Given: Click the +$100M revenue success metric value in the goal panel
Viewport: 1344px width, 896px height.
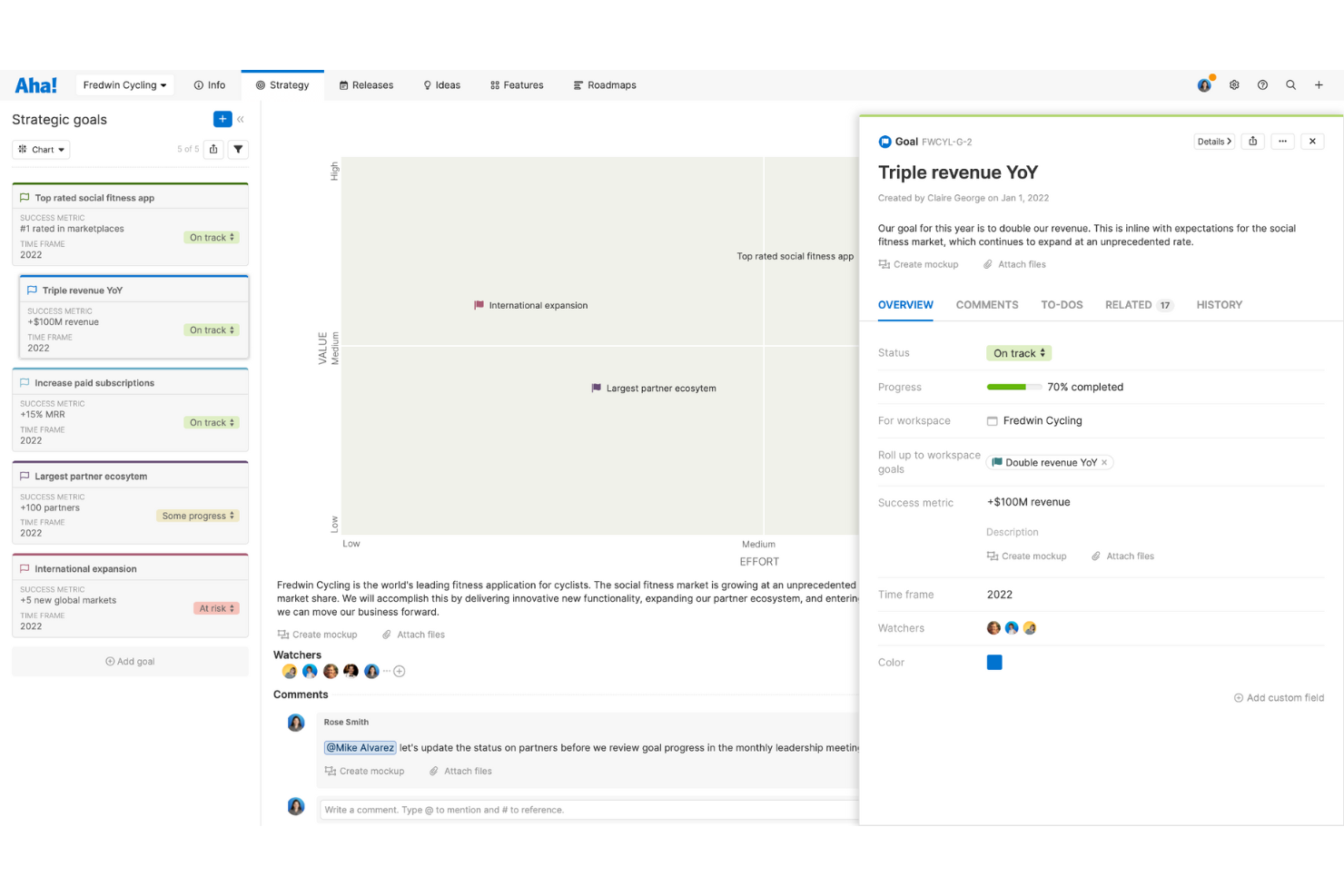Looking at the screenshot, I should (1029, 502).
